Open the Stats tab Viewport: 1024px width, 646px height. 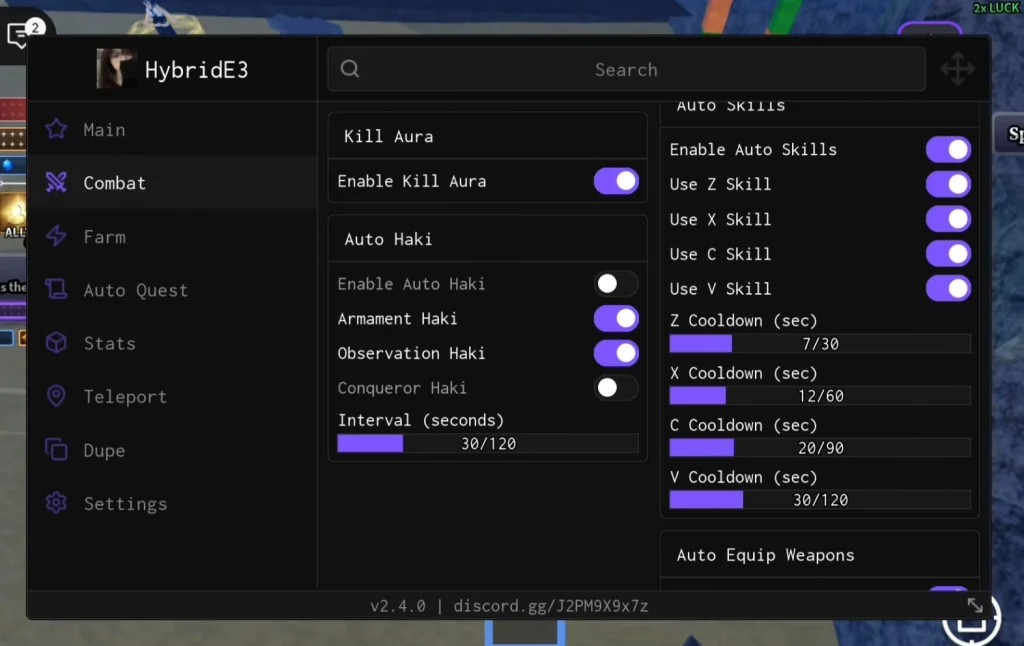(172, 343)
